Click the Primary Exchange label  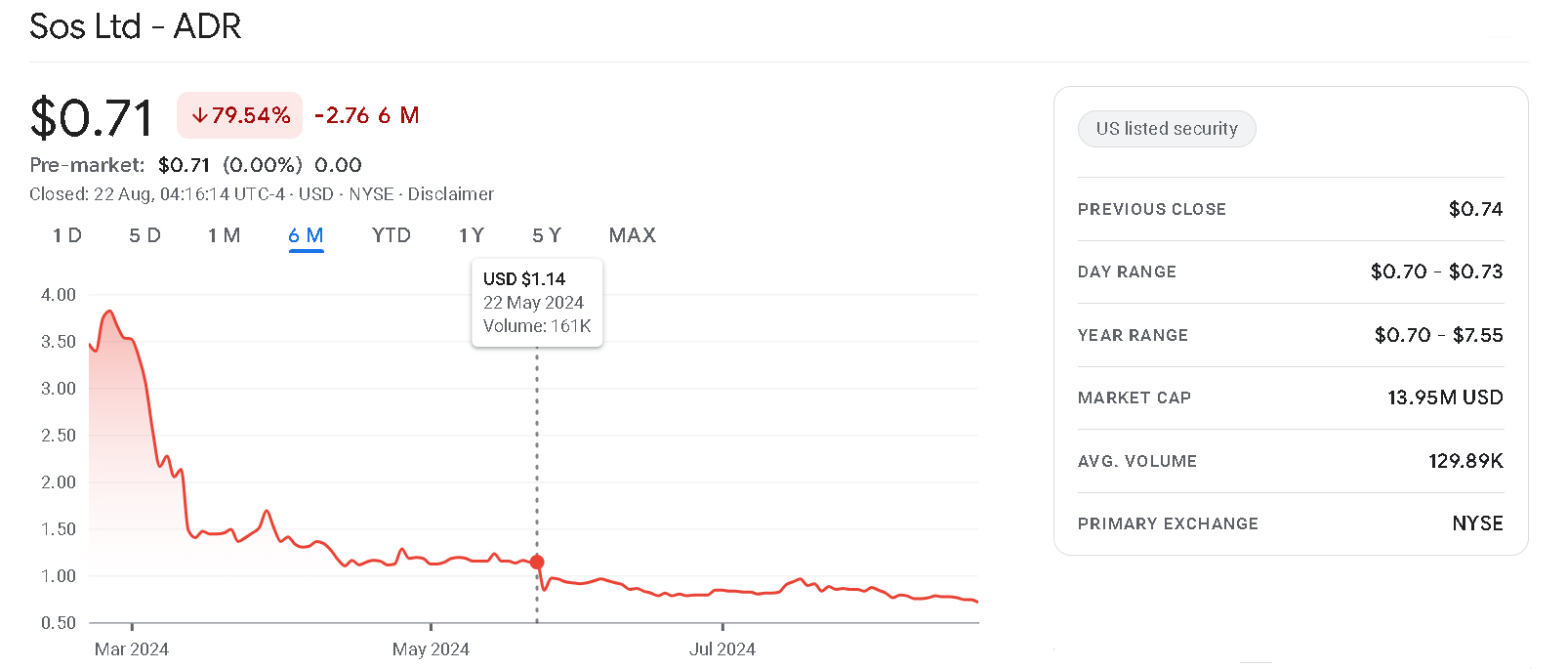tap(1168, 523)
